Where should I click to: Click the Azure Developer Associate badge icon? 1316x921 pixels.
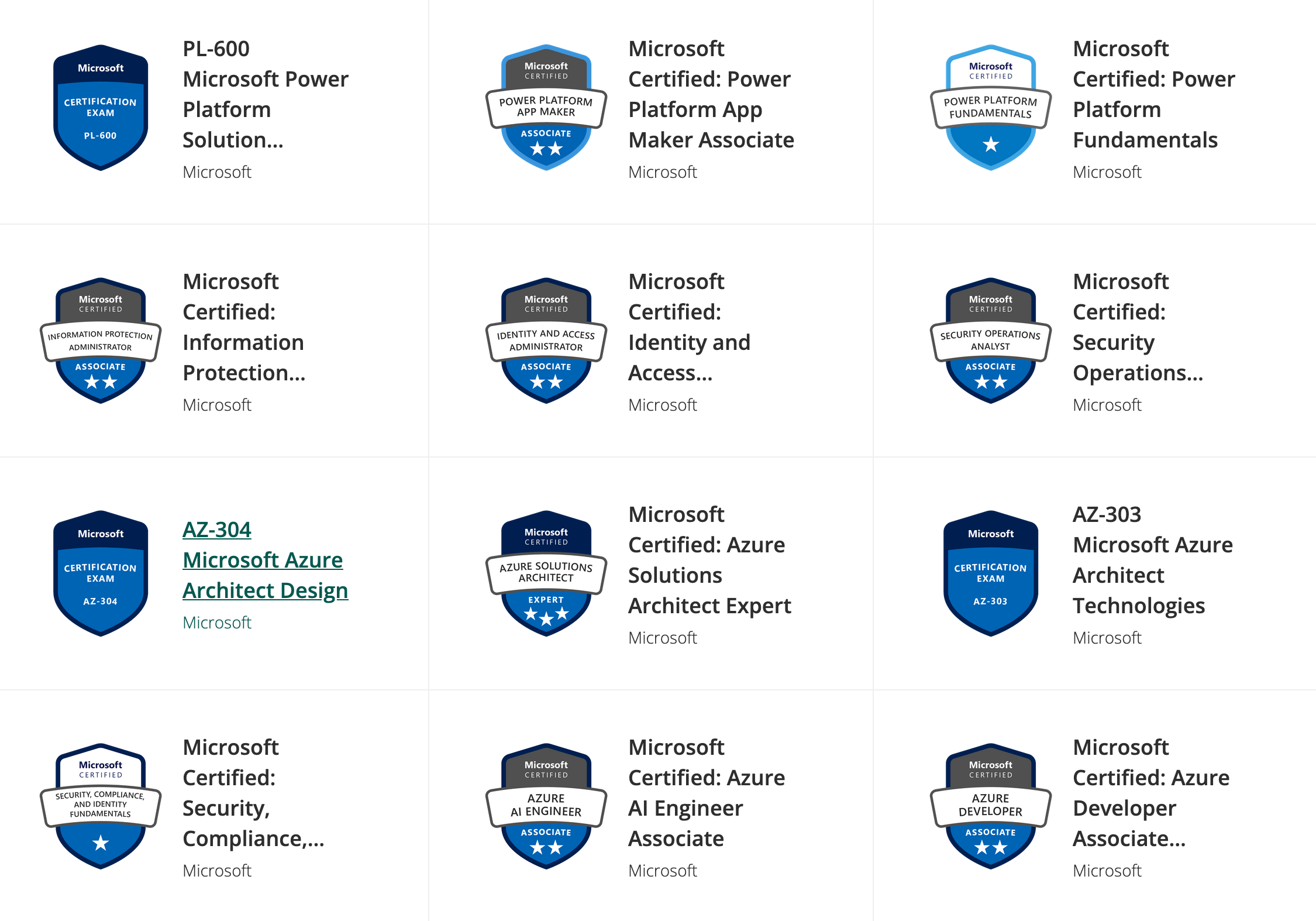(x=991, y=806)
